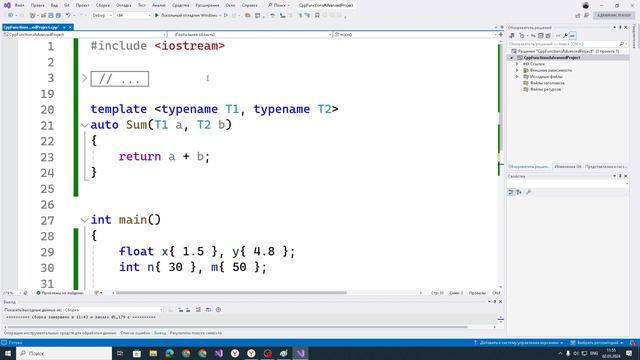Viewport: 640px width, 360px height.
Task: Click Add to Source Control in status bar
Action: tap(518, 343)
